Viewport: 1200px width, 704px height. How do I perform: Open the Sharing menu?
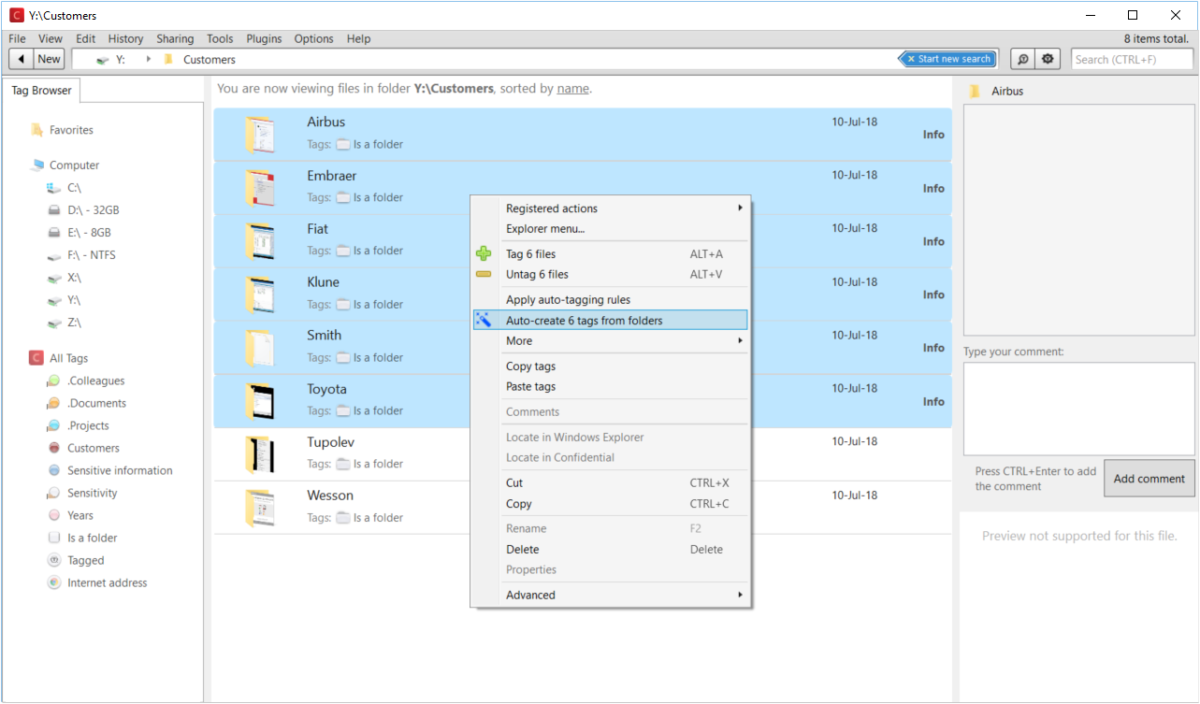175,38
